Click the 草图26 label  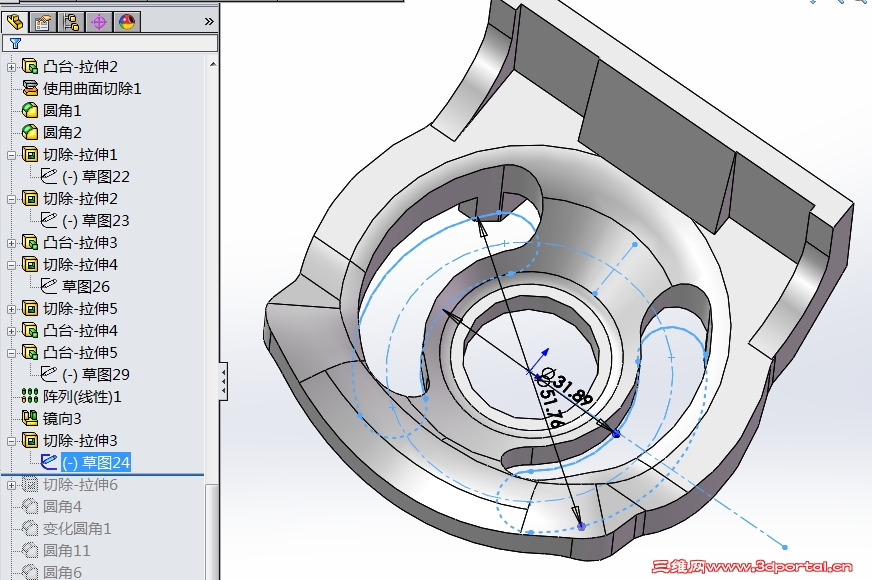click(x=86, y=286)
